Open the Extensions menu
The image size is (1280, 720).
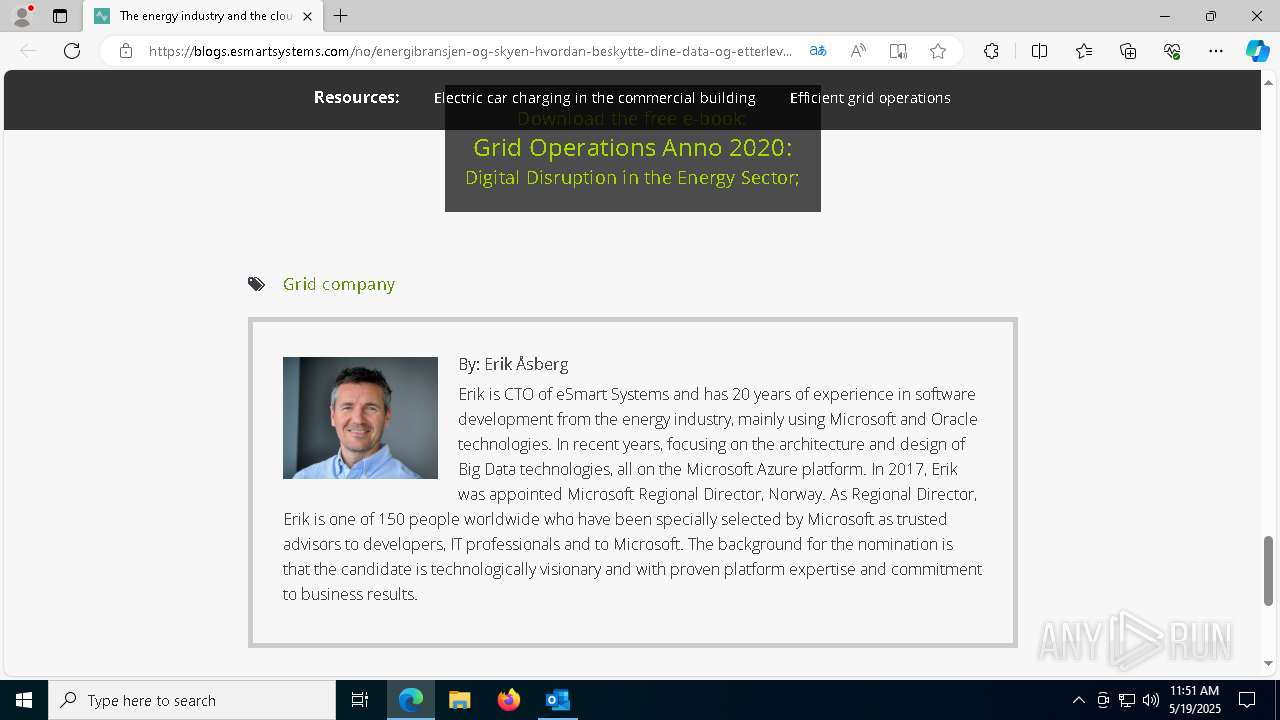[x=991, y=51]
